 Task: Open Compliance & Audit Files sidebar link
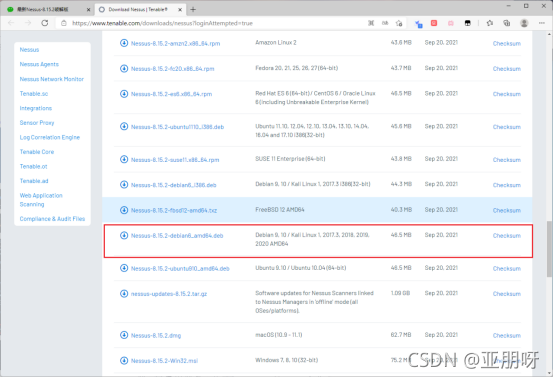52,219
